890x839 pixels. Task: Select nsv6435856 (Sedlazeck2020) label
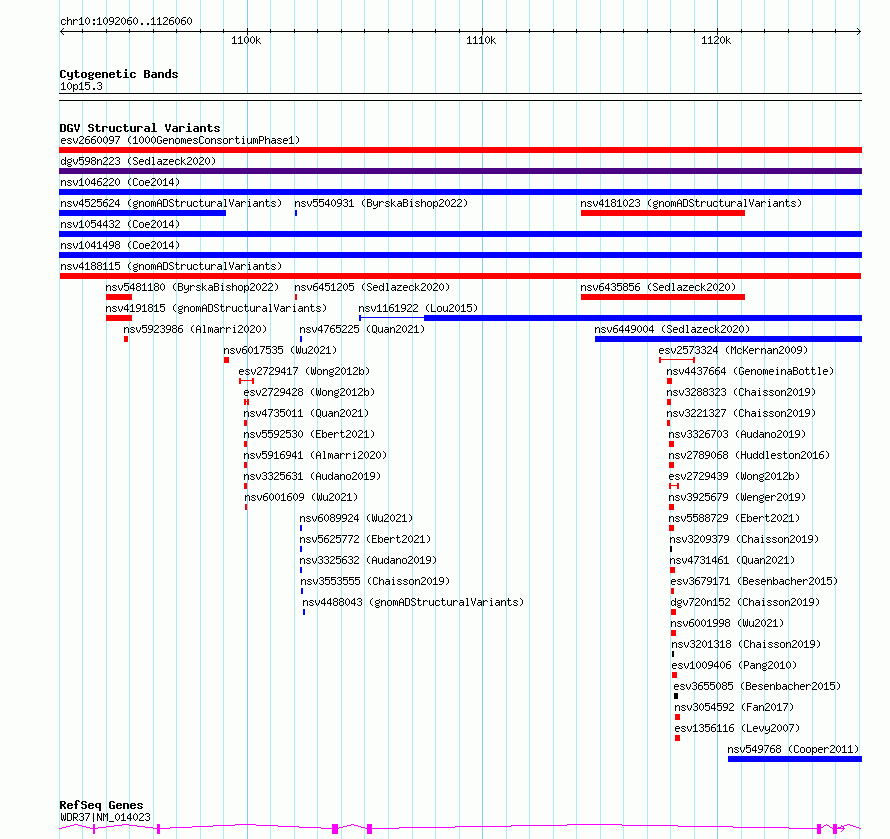pos(658,287)
